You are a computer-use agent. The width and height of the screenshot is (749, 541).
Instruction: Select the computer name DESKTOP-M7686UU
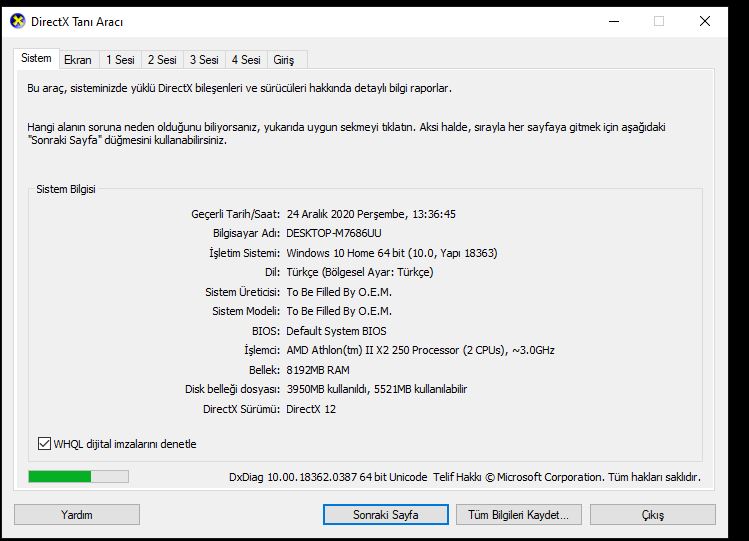pos(334,233)
